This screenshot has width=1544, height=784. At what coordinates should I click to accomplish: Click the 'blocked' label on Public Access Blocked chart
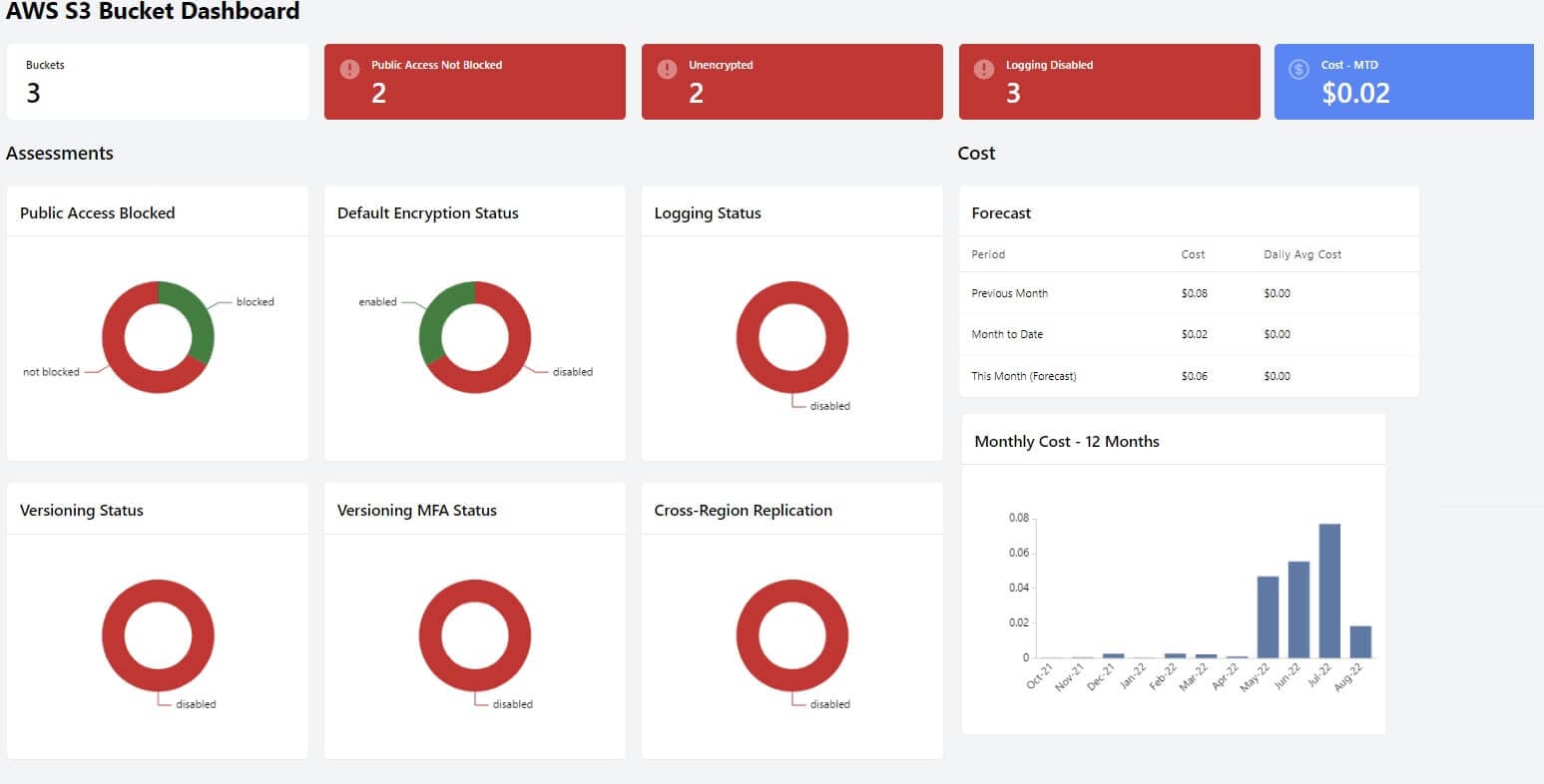tap(255, 301)
